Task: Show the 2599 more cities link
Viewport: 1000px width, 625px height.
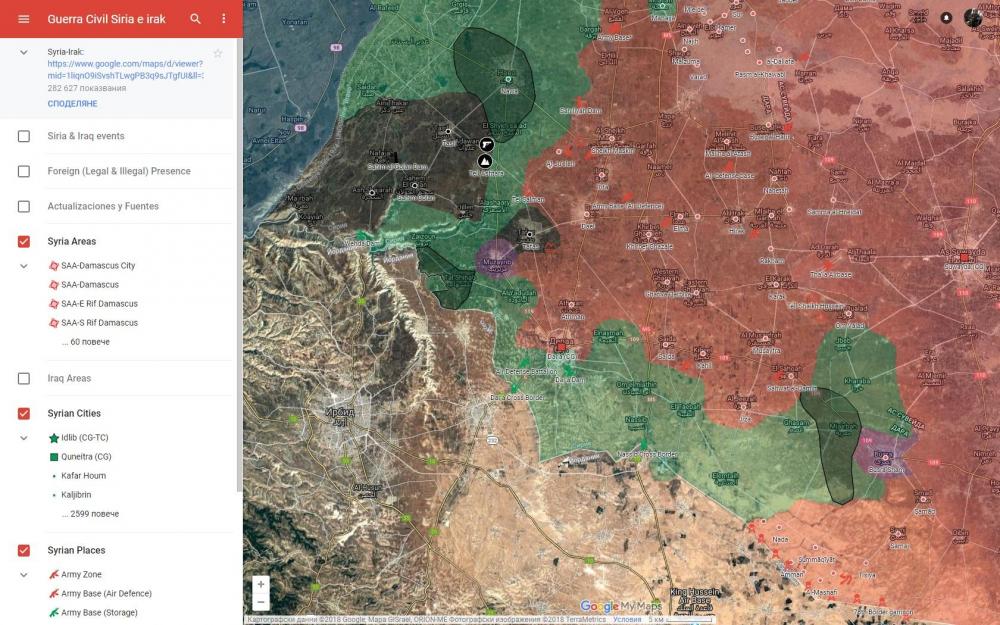Action: coord(90,514)
